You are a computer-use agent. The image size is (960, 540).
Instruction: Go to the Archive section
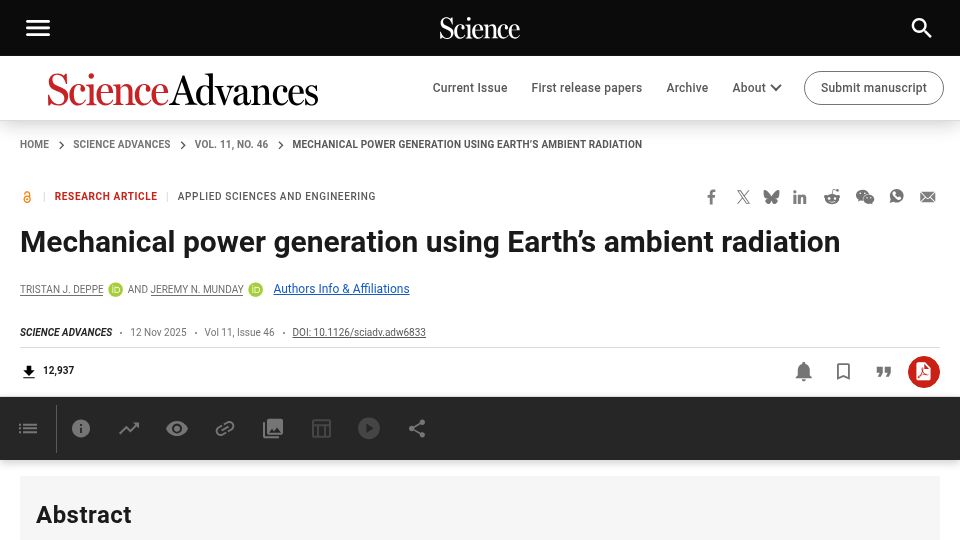click(x=687, y=88)
